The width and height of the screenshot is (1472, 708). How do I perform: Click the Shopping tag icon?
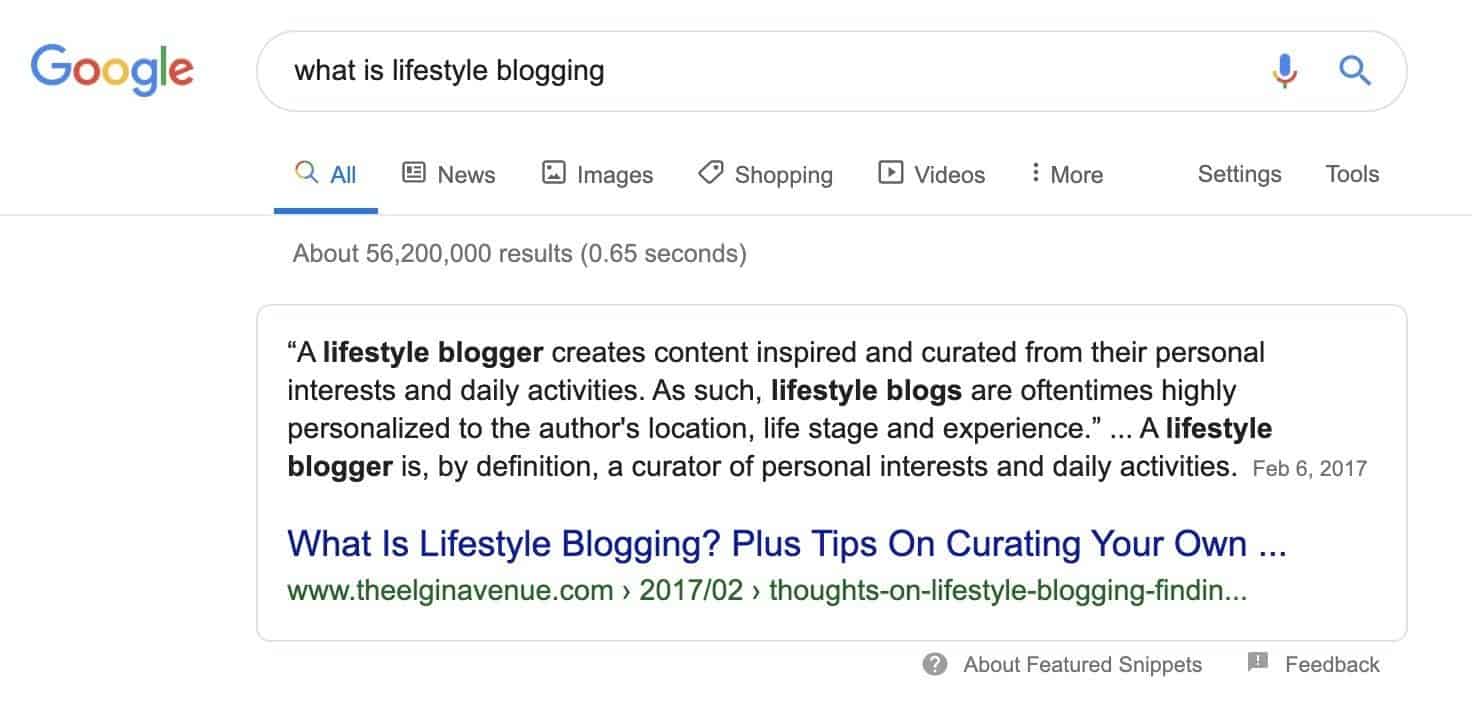pyautogui.click(x=710, y=173)
